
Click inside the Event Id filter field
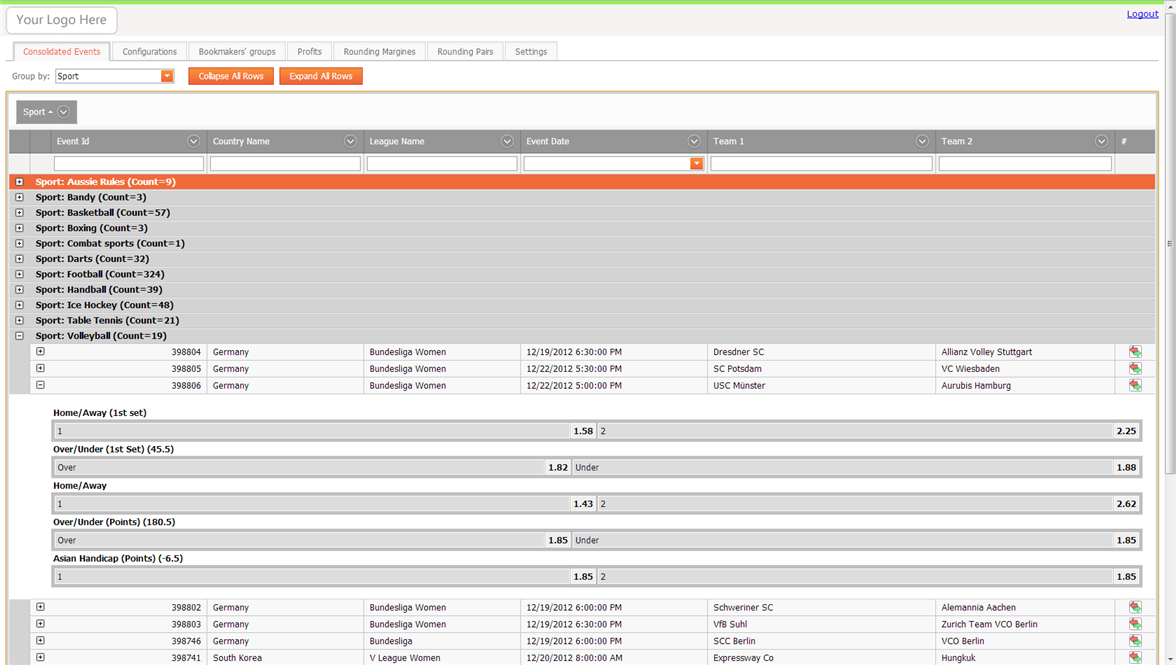(128, 163)
